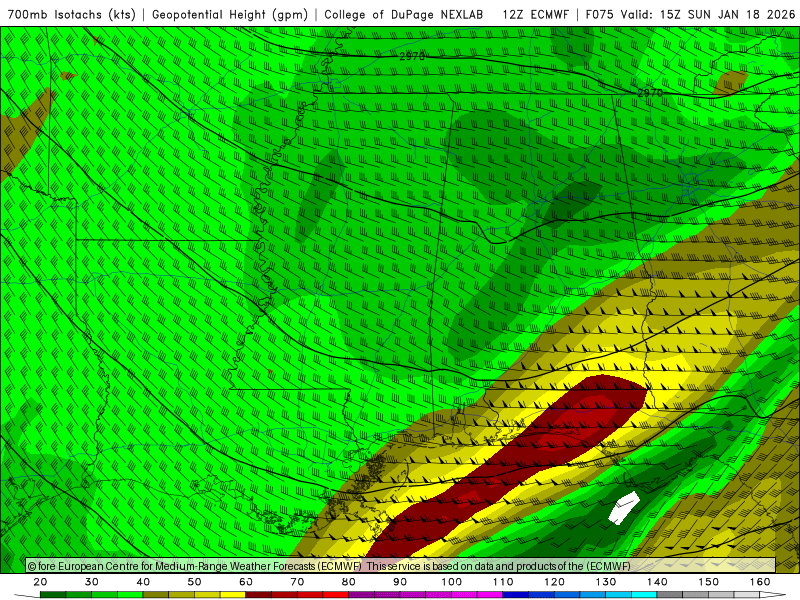Click the color scale value 150
Viewport: 800px width, 600px height.
(709, 582)
